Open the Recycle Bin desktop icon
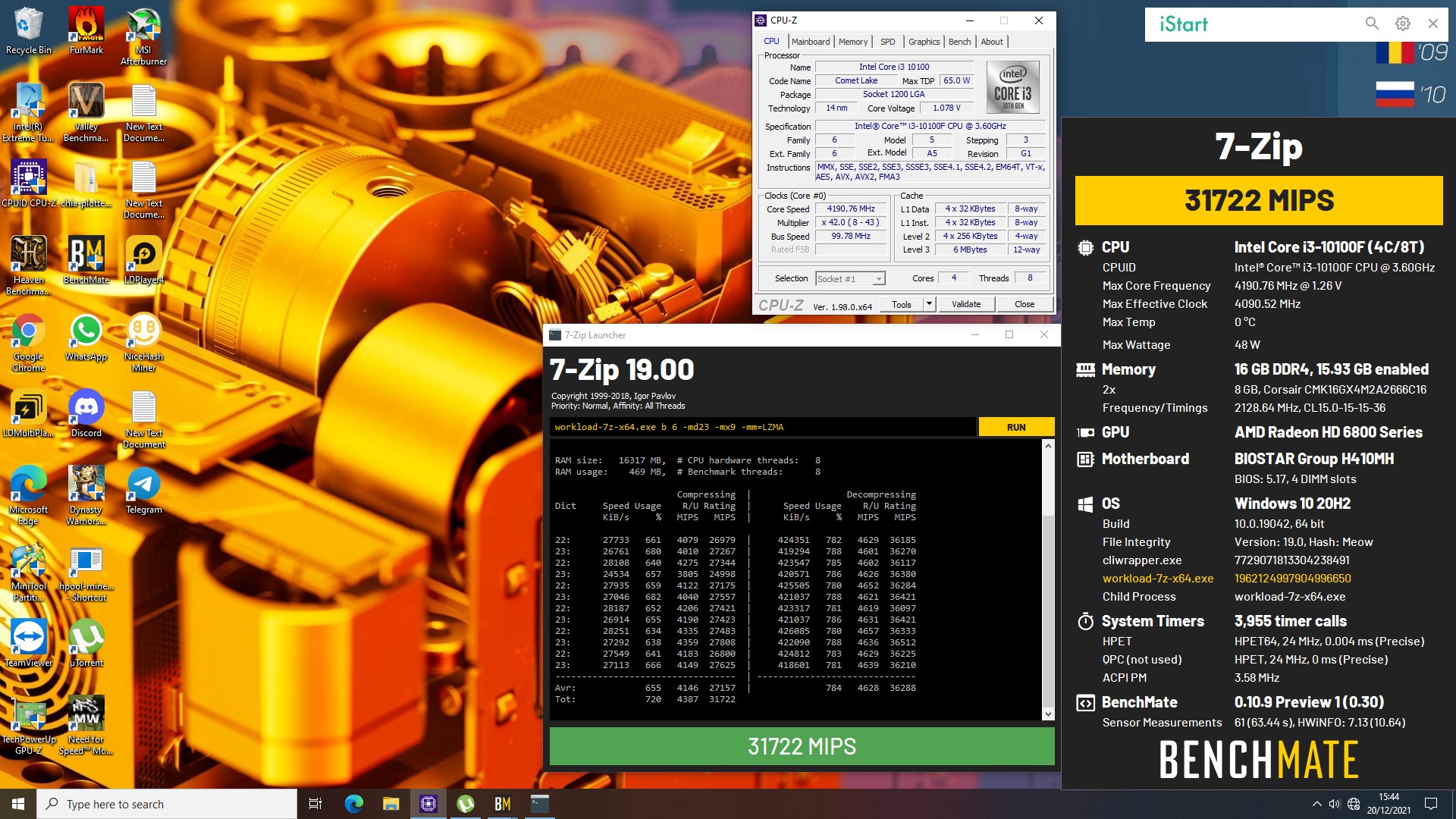The width and height of the screenshot is (1456, 819). (28, 30)
